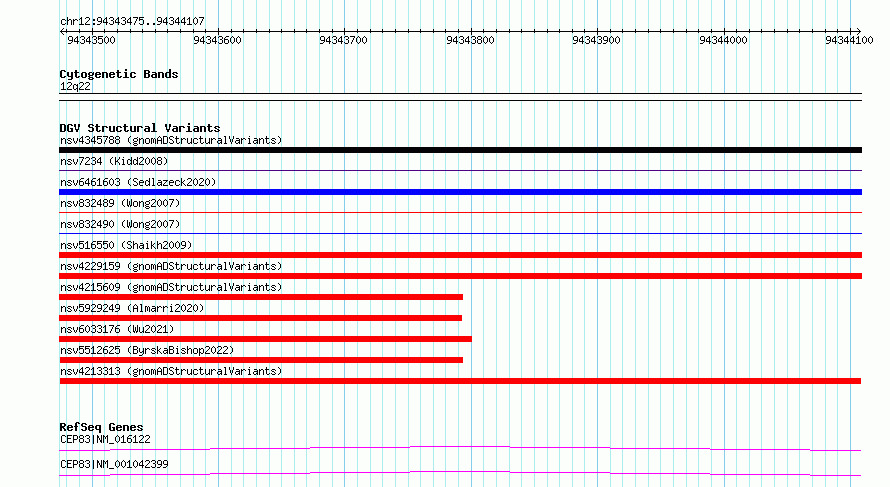Open variant nsv5512625 (ByrskaBishop2022) label
The image size is (890, 487).
147,350
